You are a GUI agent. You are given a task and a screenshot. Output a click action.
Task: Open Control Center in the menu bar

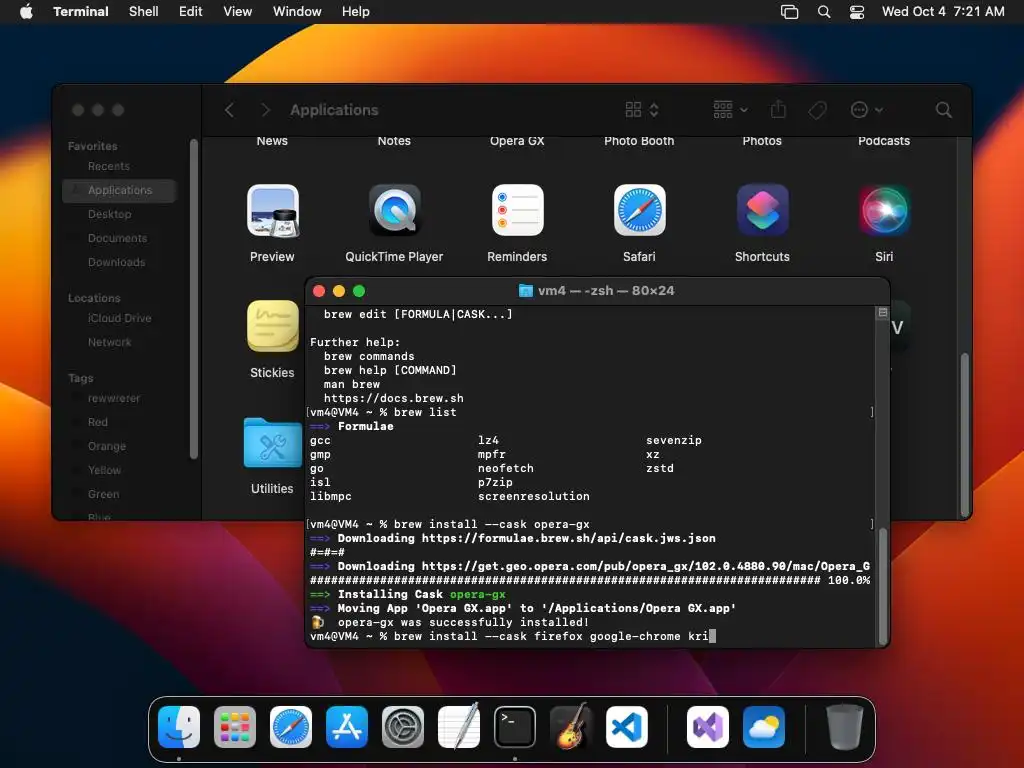tap(857, 12)
